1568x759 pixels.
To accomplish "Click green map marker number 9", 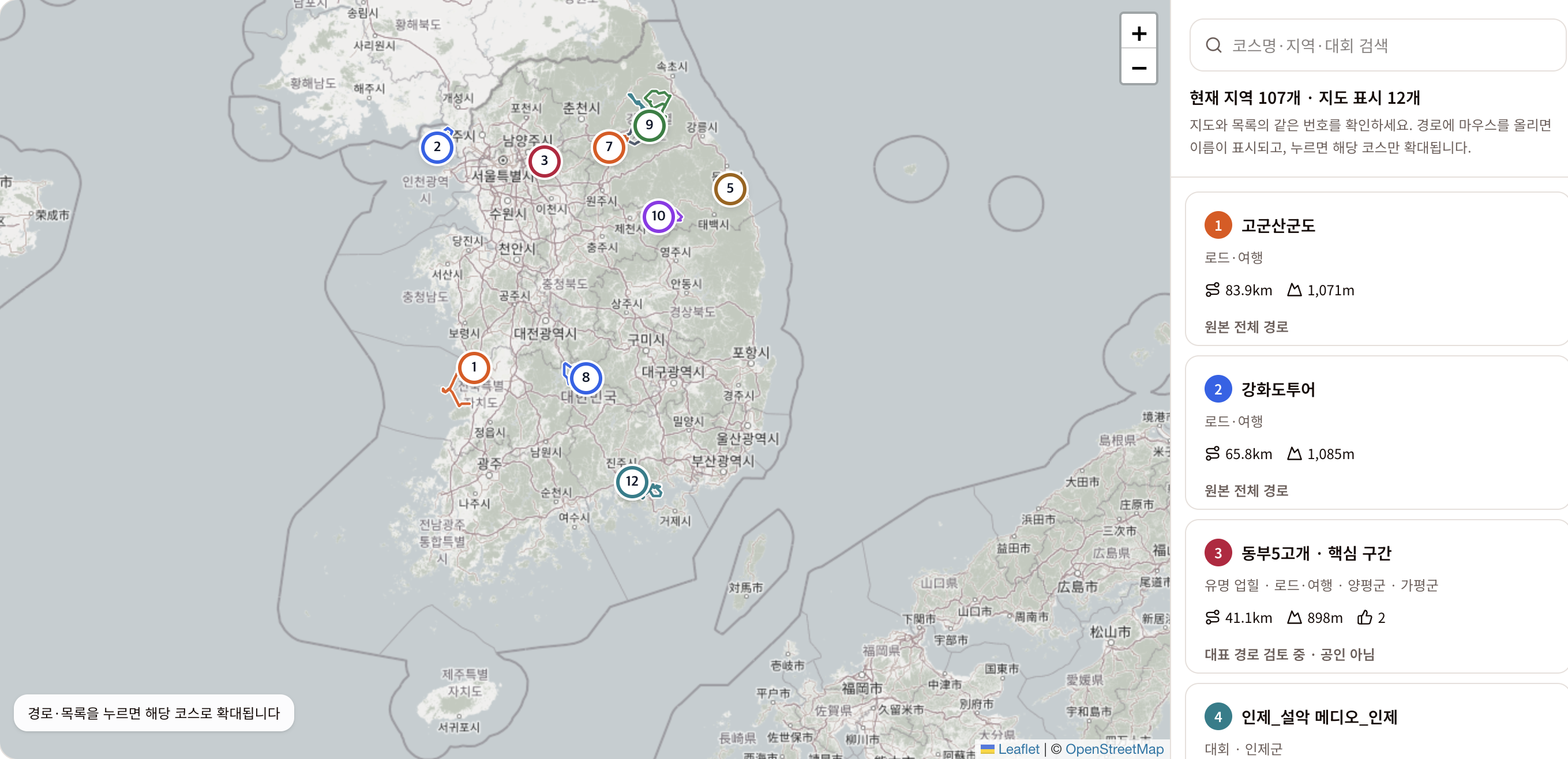I will [x=649, y=125].
